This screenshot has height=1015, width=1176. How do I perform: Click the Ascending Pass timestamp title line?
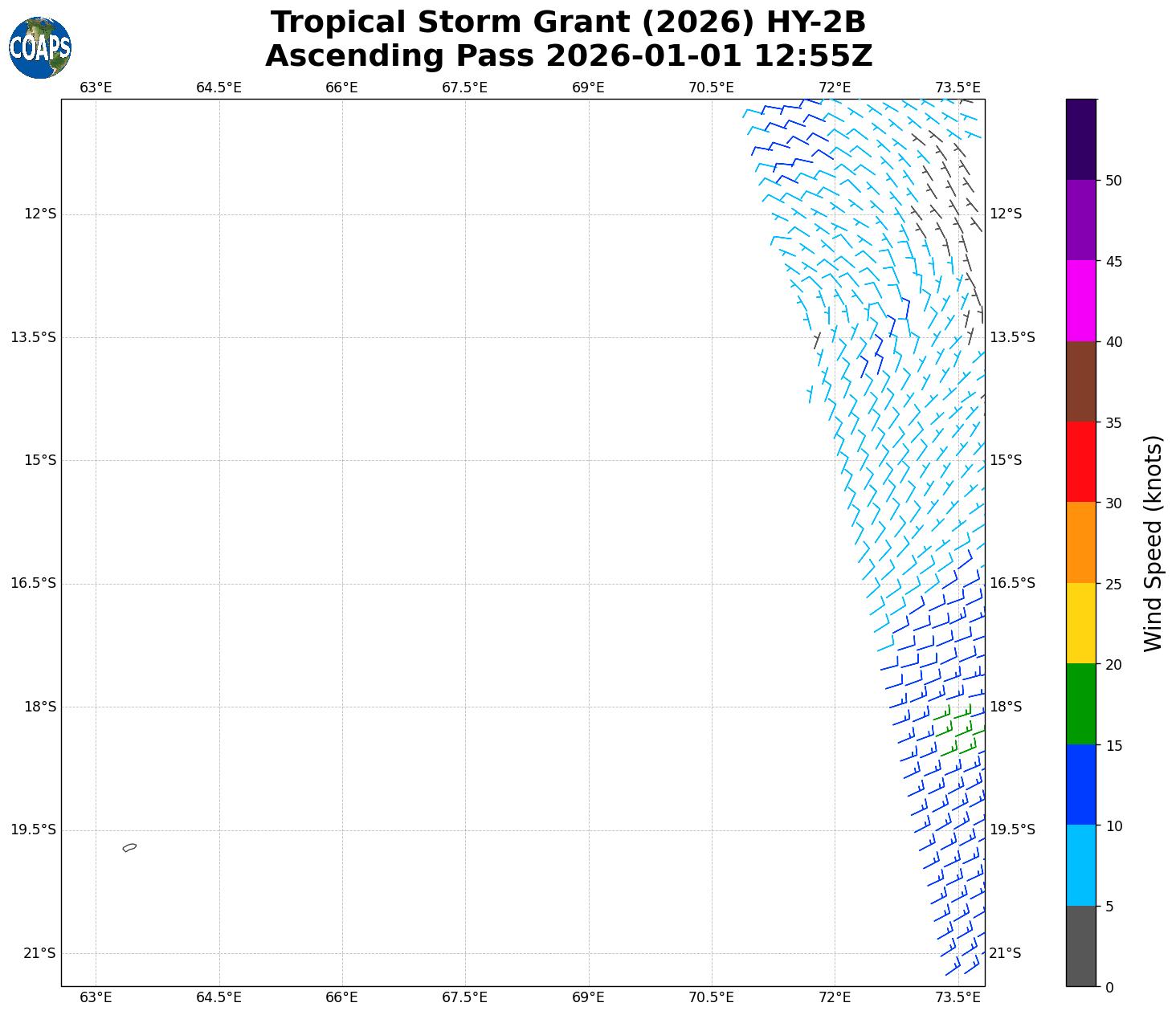(568, 56)
